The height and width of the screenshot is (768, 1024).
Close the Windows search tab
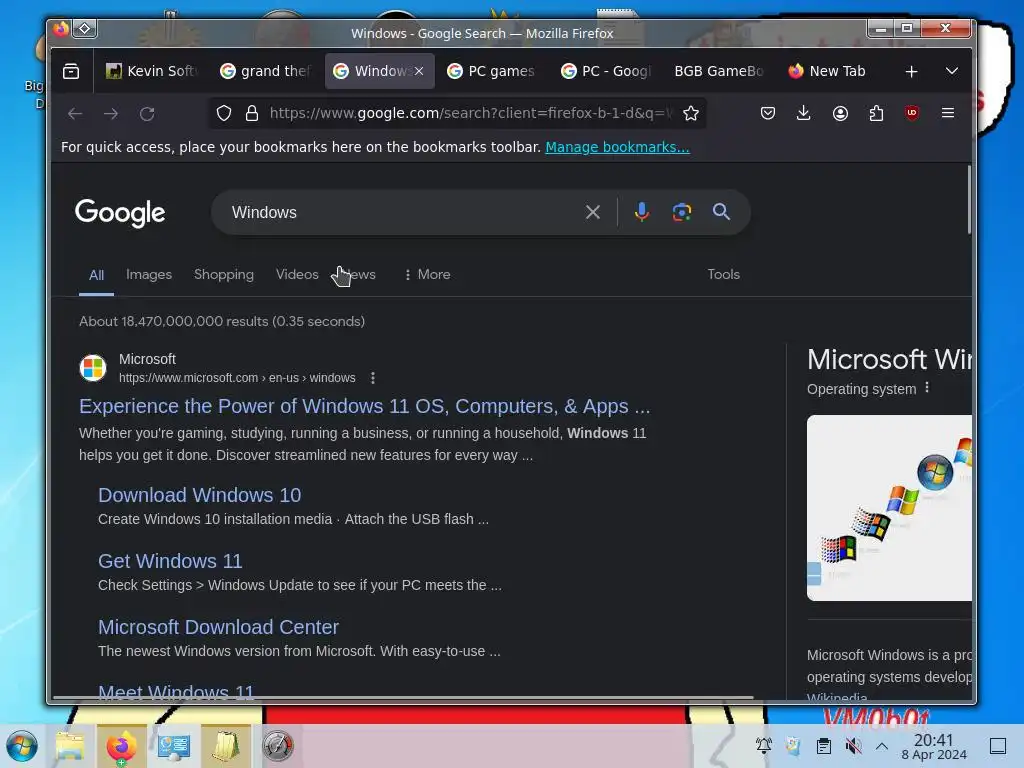tap(419, 71)
